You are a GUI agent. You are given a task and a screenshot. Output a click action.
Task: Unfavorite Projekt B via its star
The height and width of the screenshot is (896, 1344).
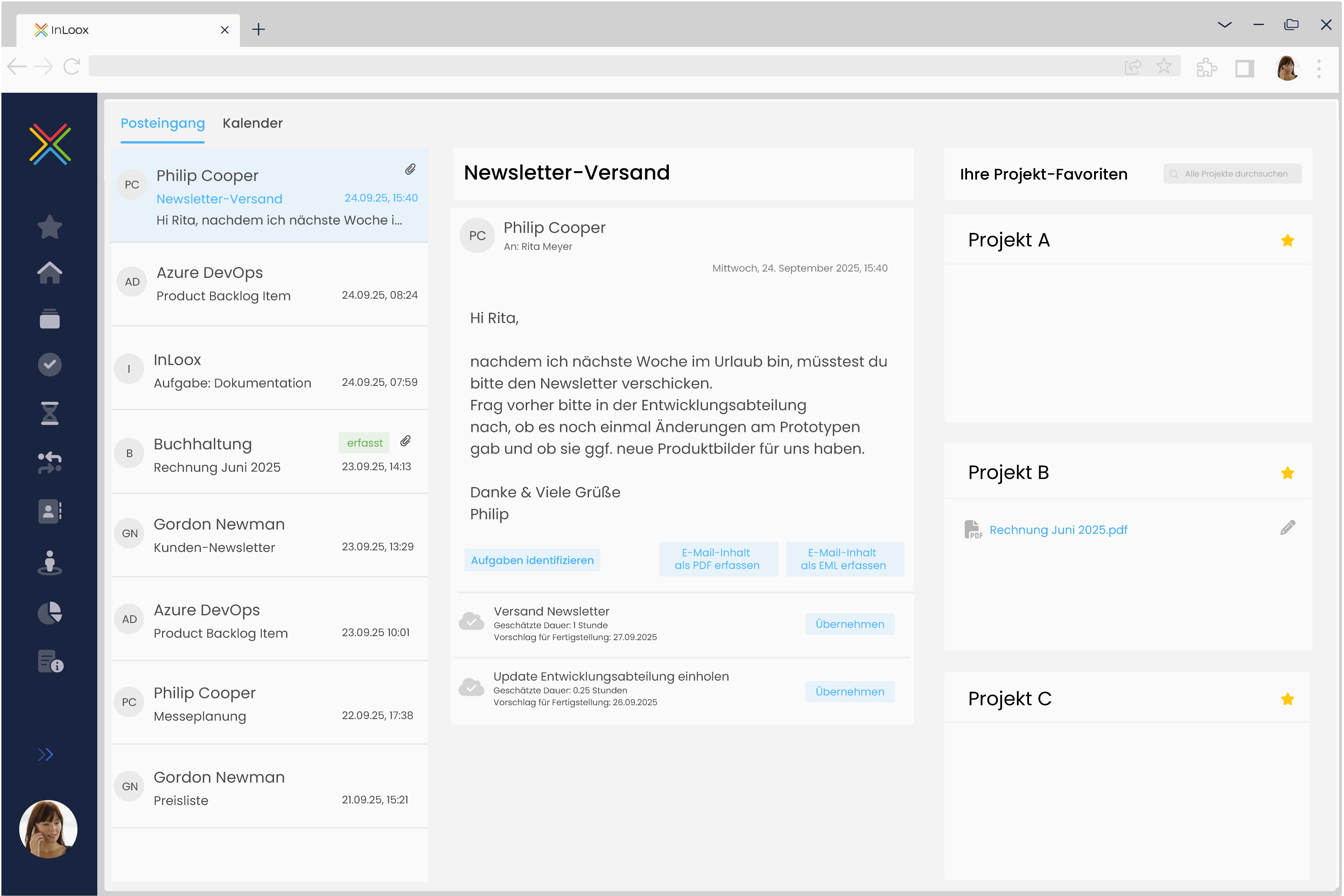[x=1288, y=472]
